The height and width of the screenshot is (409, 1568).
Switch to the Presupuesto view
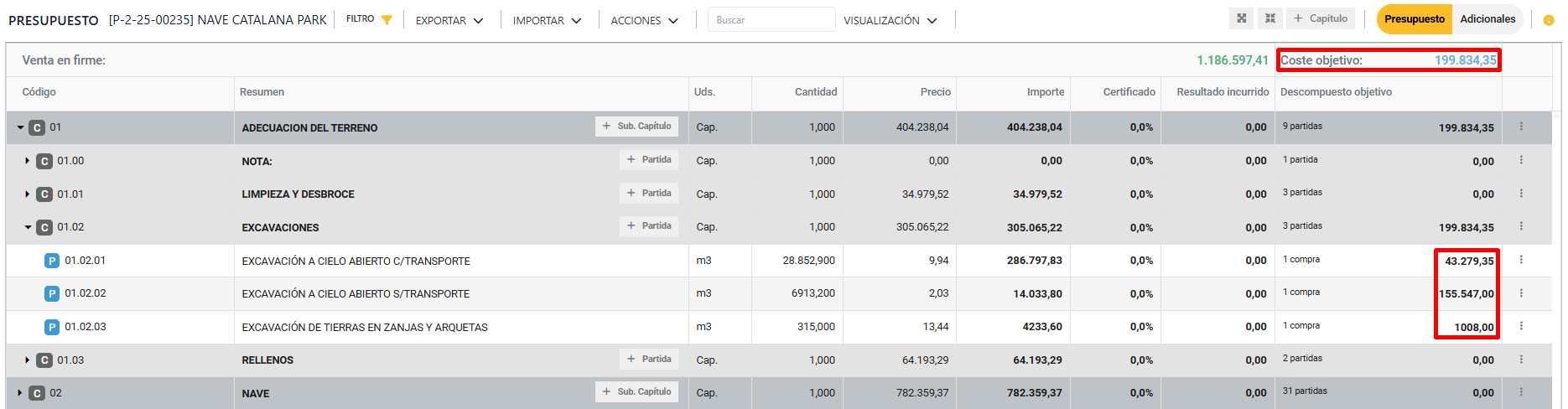1414,19
